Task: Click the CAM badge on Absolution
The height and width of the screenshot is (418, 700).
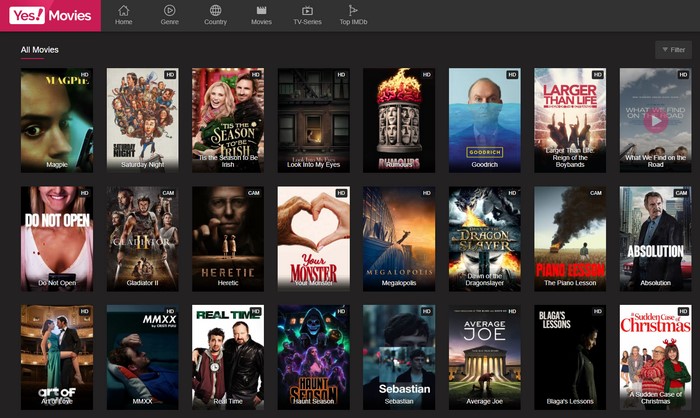Action: pyautogui.click(x=681, y=193)
